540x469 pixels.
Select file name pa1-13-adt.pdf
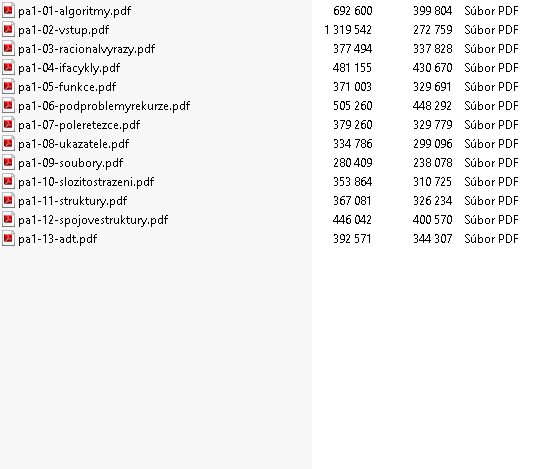[58, 239]
